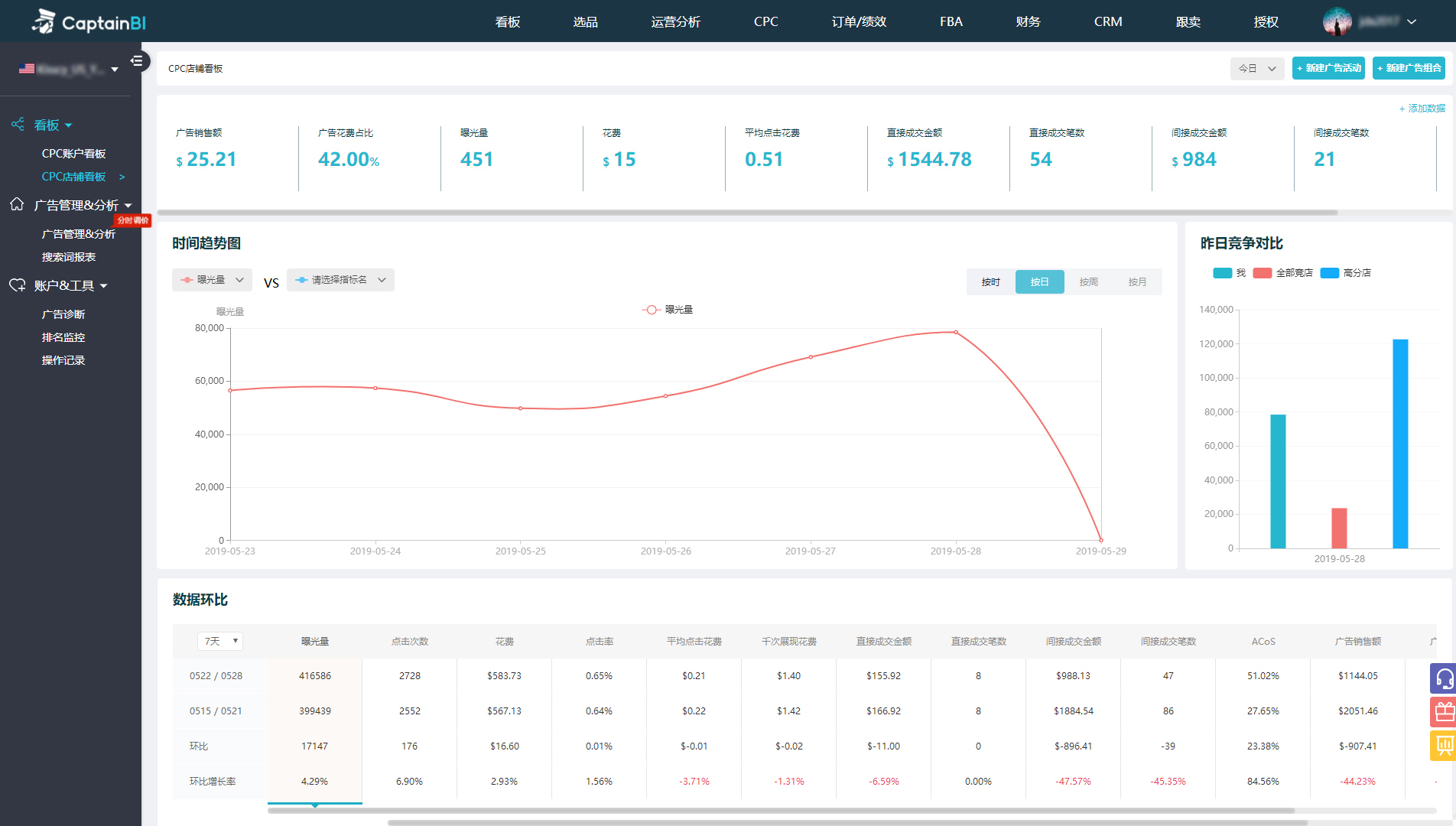The image size is (1456, 826).
Task: Click the chat bubble icon beside 账户&工具
Action: tap(17, 285)
